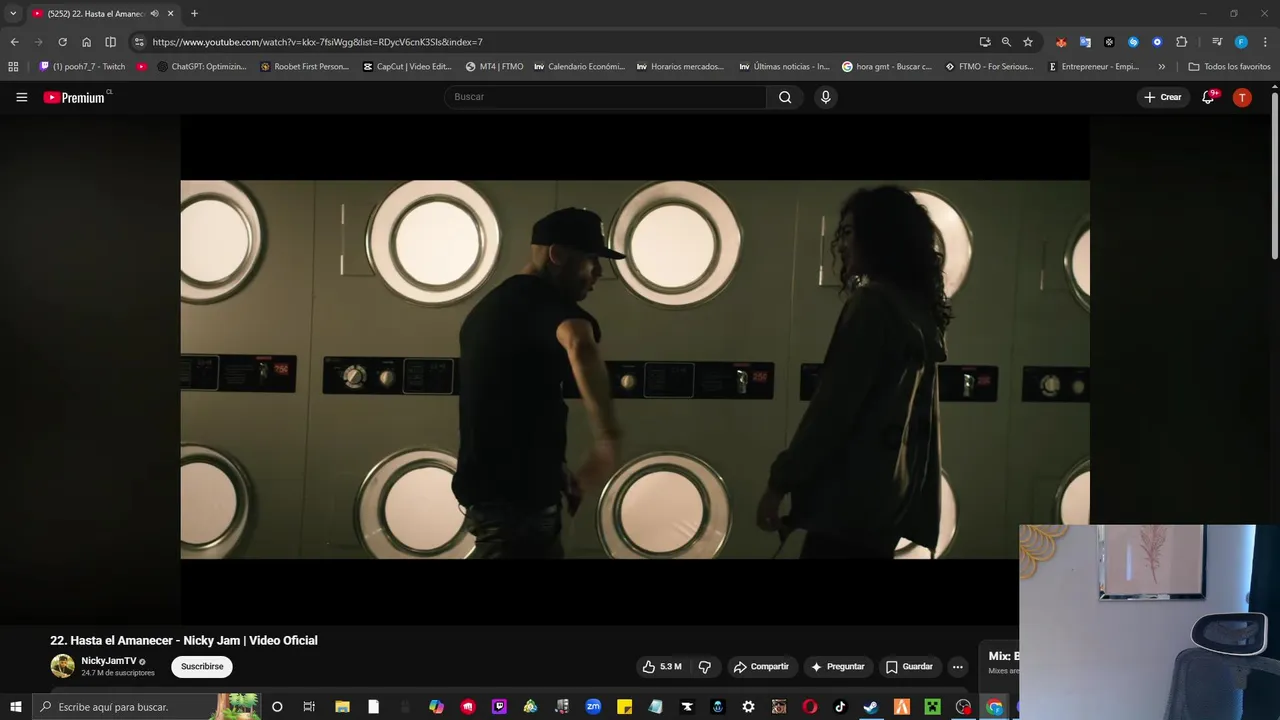This screenshot has height=720, width=1280.
Task: Open Horarios mercados bookmark
Action: pyautogui.click(x=680, y=67)
